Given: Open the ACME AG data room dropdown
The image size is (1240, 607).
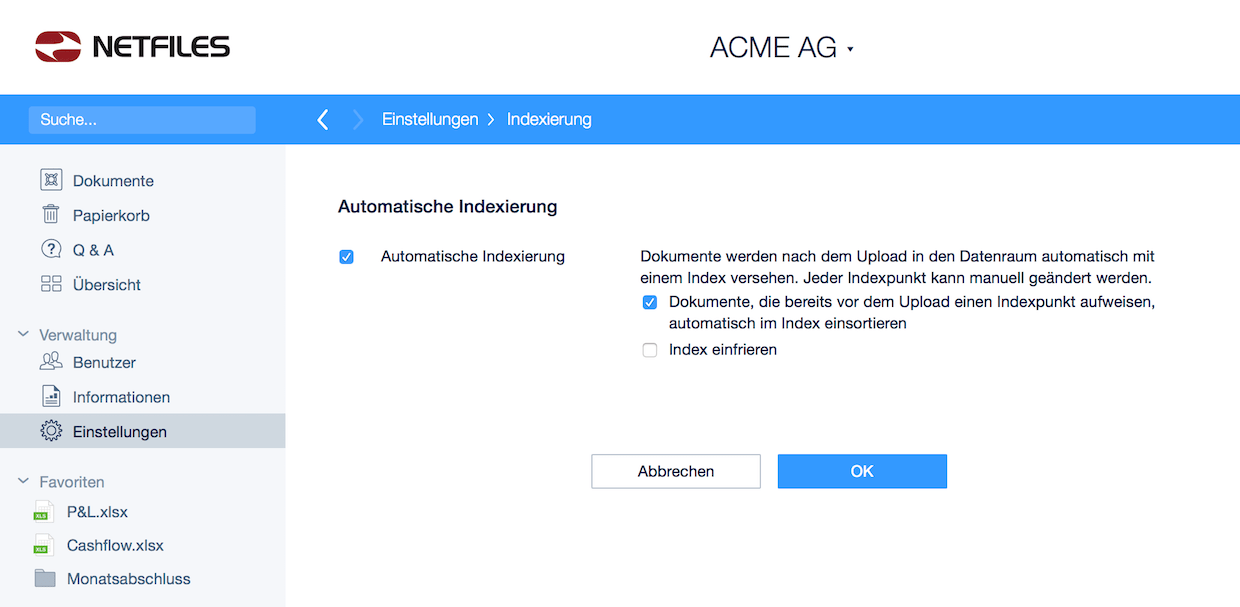Looking at the screenshot, I should 781,48.
